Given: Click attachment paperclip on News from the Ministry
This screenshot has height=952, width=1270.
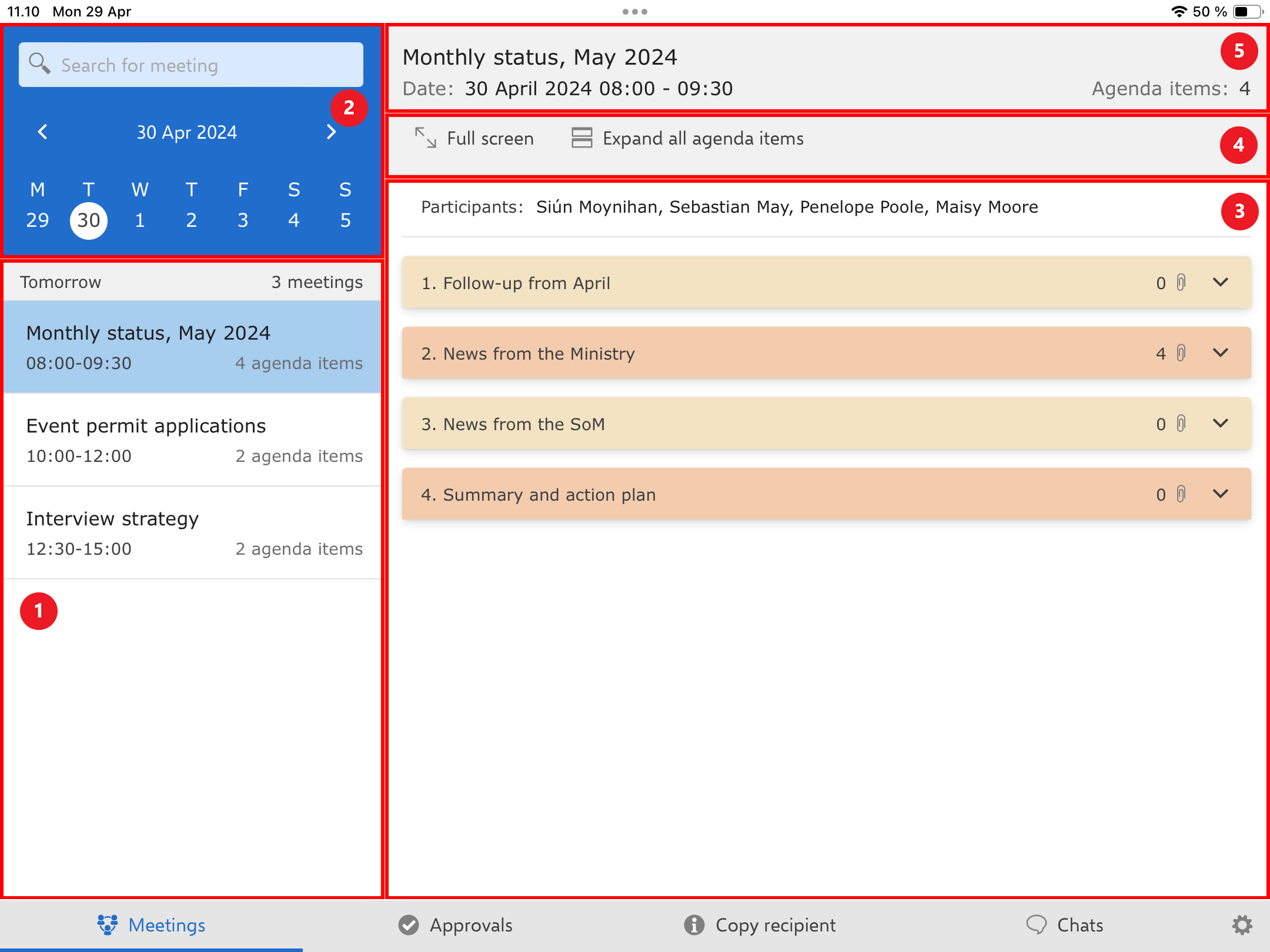Looking at the screenshot, I should click(1181, 353).
